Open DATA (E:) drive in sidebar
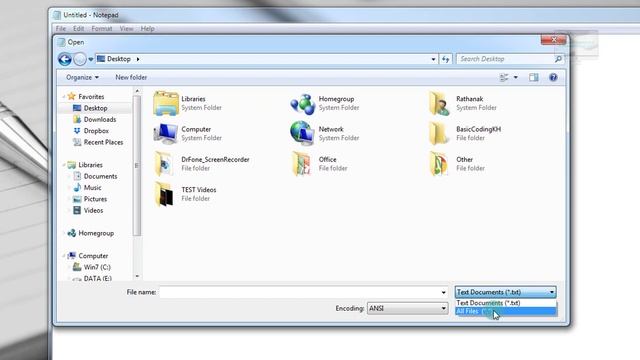Image resolution: width=640 pixels, height=360 pixels. [x=92, y=278]
